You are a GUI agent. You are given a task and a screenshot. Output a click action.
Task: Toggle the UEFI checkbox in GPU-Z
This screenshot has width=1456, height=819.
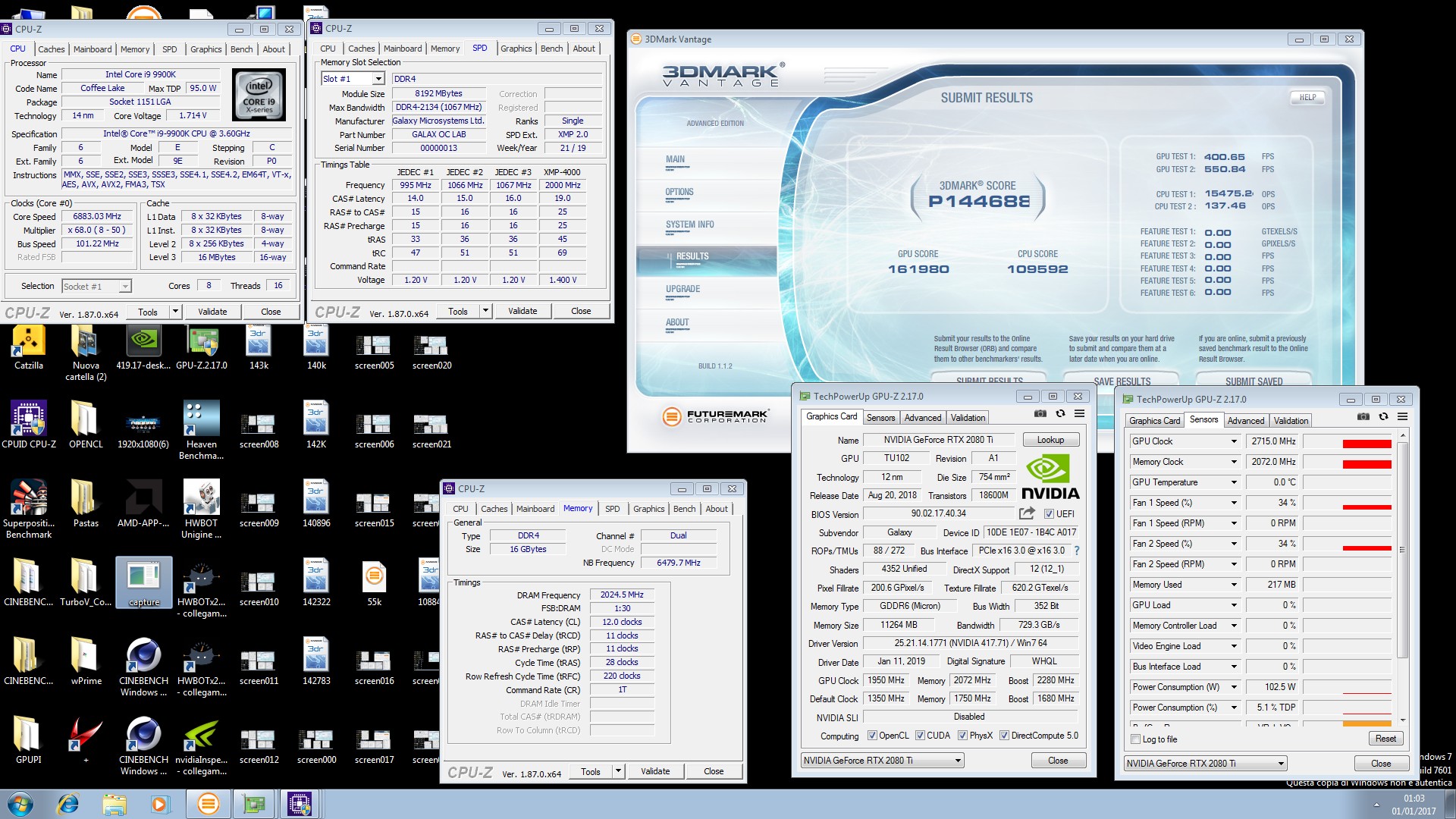tap(1049, 514)
